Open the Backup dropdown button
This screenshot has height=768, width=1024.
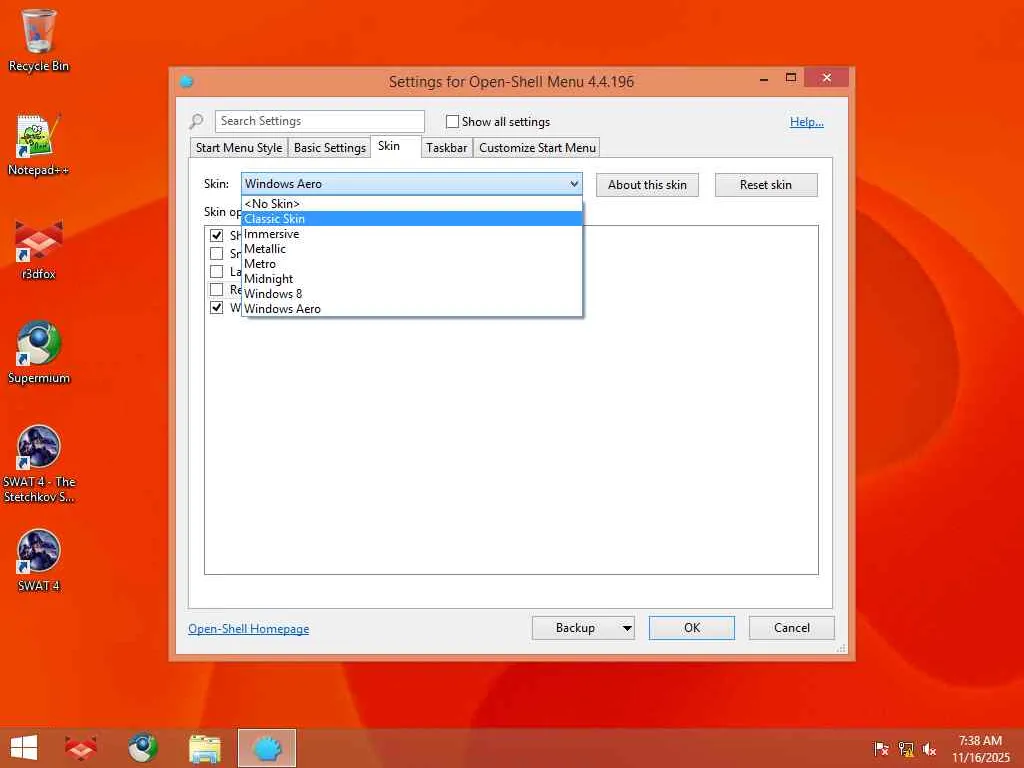627,628
